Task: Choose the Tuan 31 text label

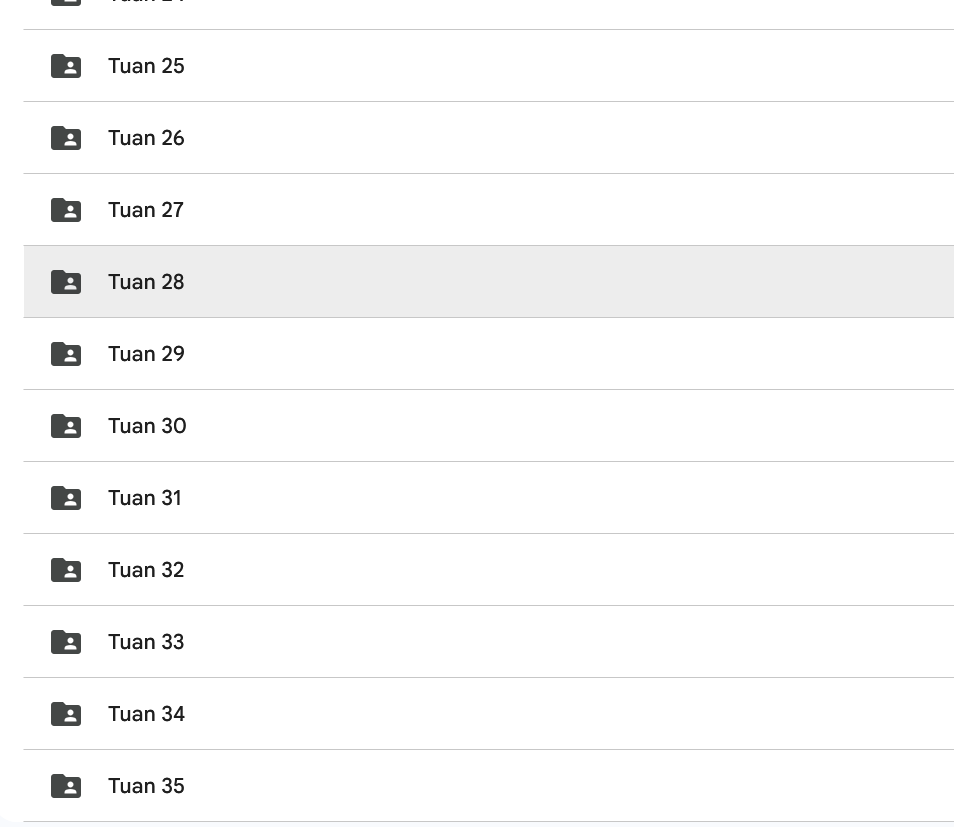Action: click(x=145, y=498)
